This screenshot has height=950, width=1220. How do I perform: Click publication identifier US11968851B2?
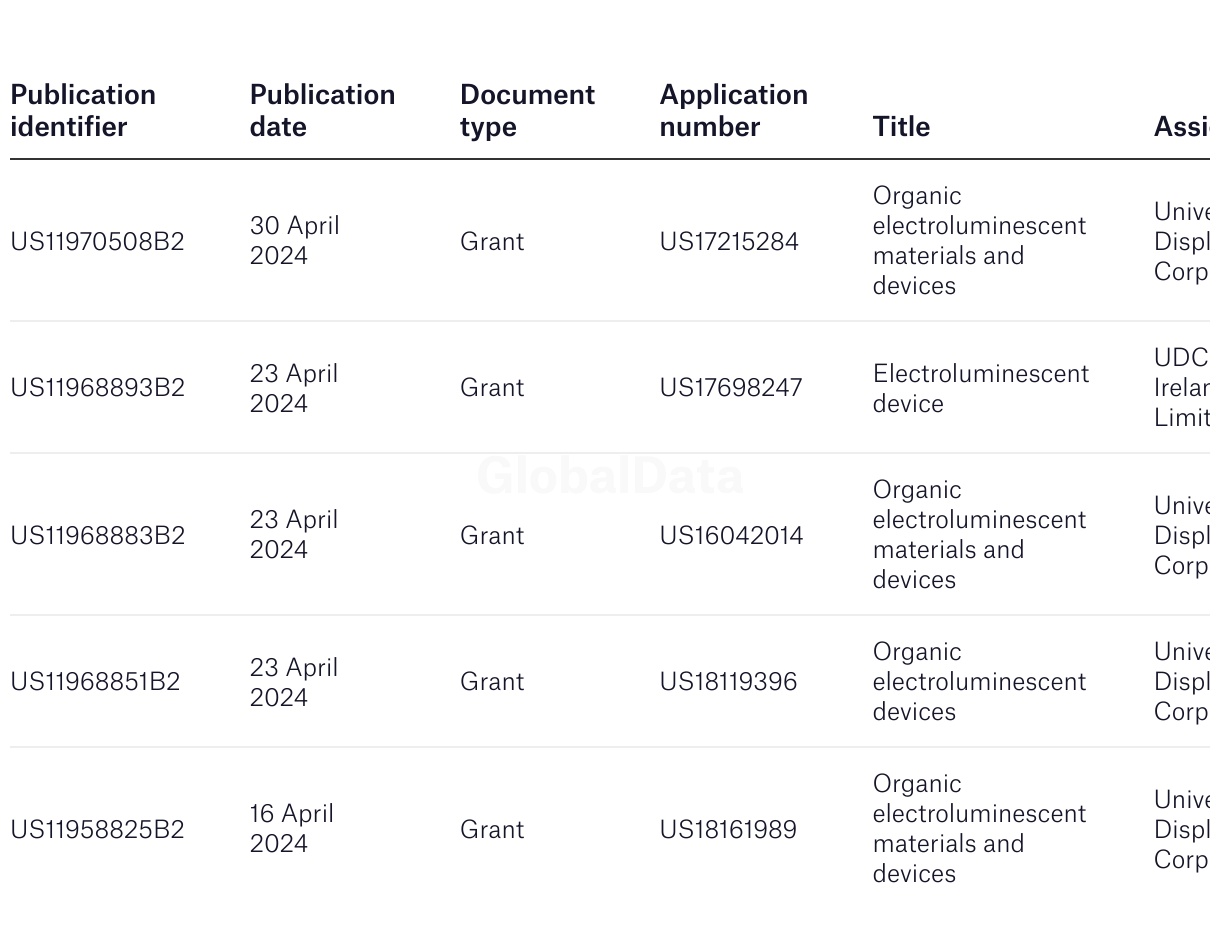point(95,681)
